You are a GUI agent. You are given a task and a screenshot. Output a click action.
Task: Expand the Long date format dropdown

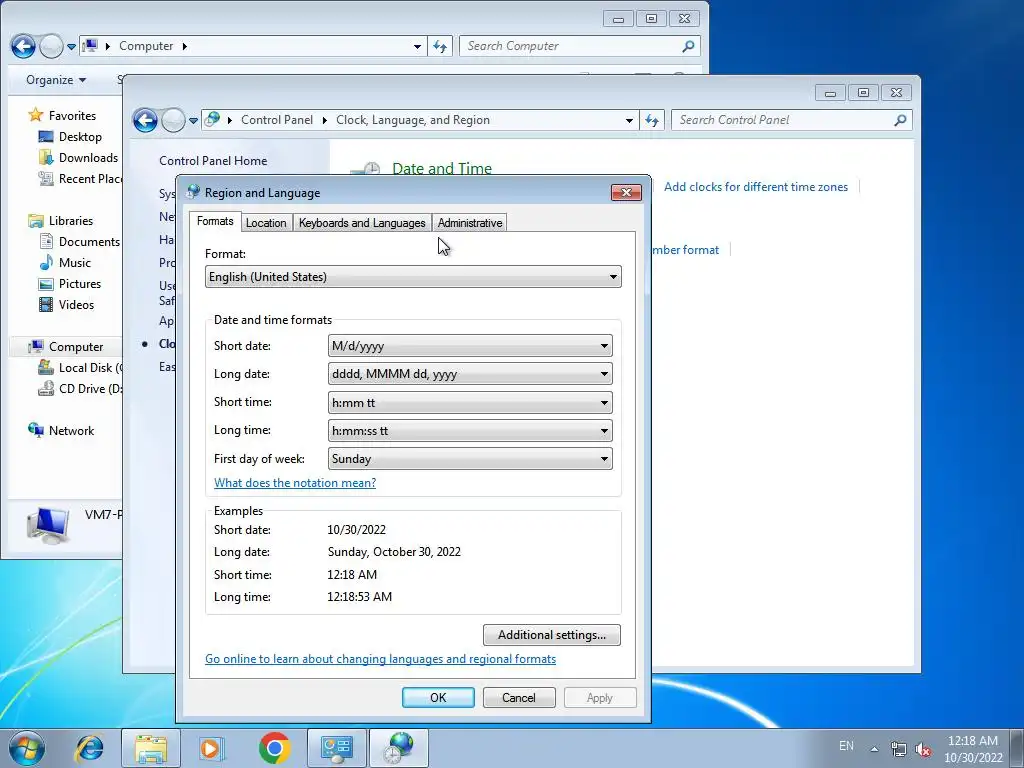click(x=470, y=374)
